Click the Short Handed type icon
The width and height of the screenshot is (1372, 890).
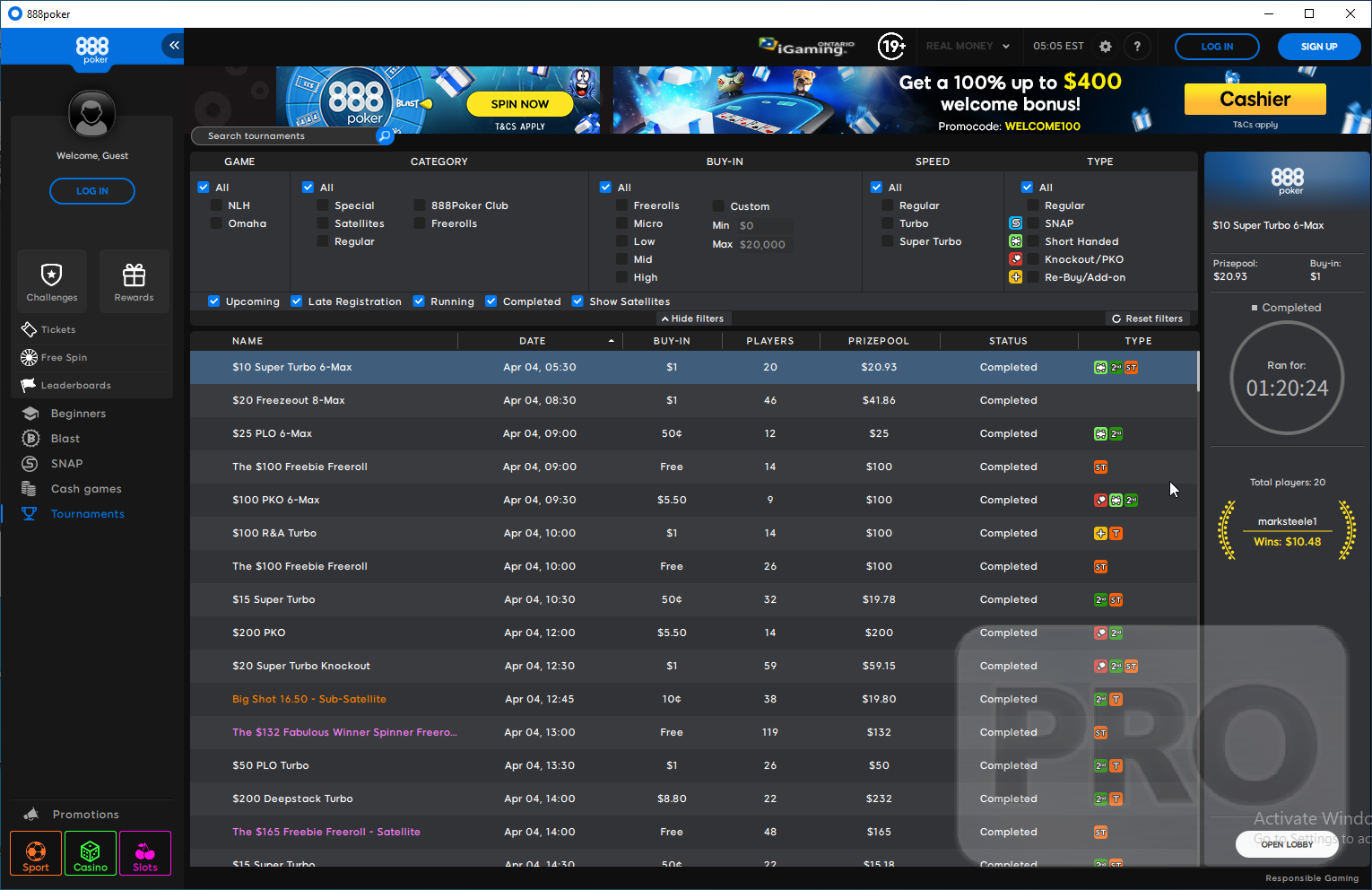click(1016, 241)
